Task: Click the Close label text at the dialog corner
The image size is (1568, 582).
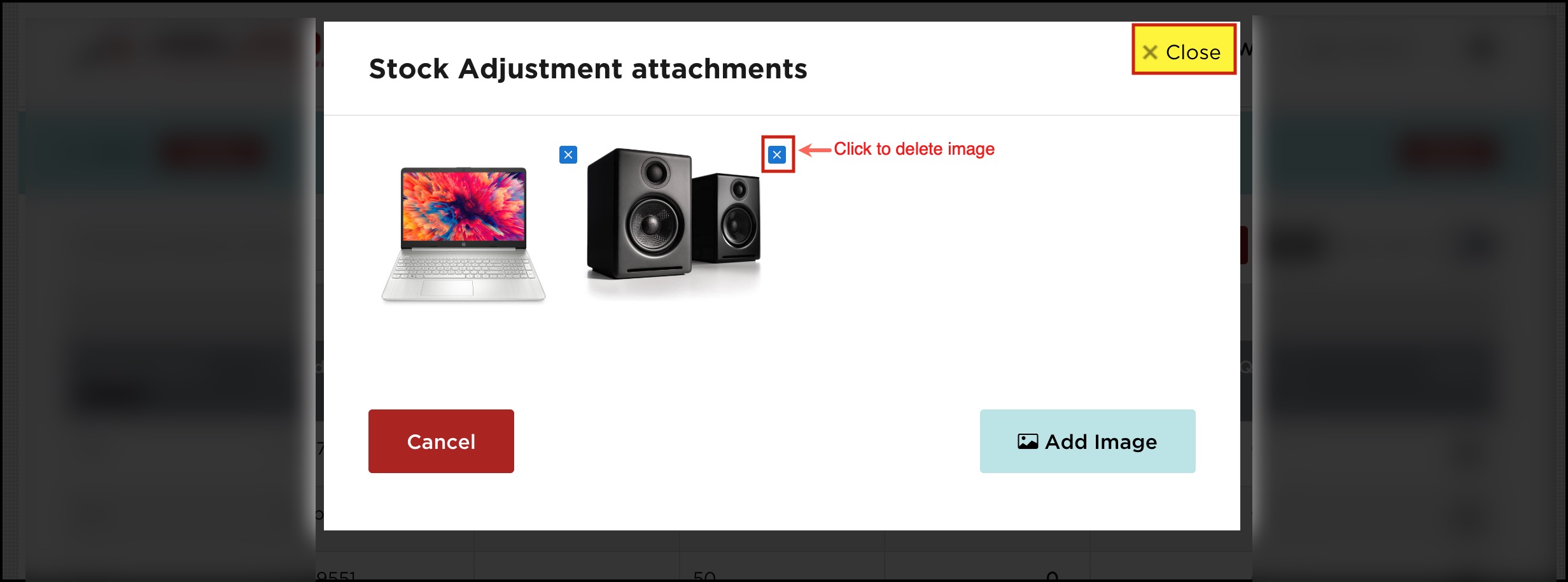Action: tap(1193, 52)
